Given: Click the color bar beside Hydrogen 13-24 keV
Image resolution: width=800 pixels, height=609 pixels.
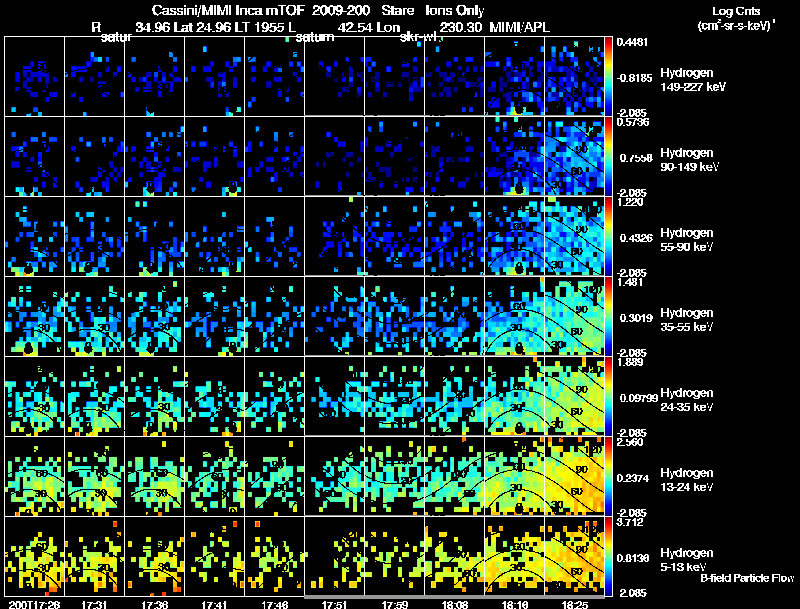Looking at the screenshot, I should click(x=608, y=477).
